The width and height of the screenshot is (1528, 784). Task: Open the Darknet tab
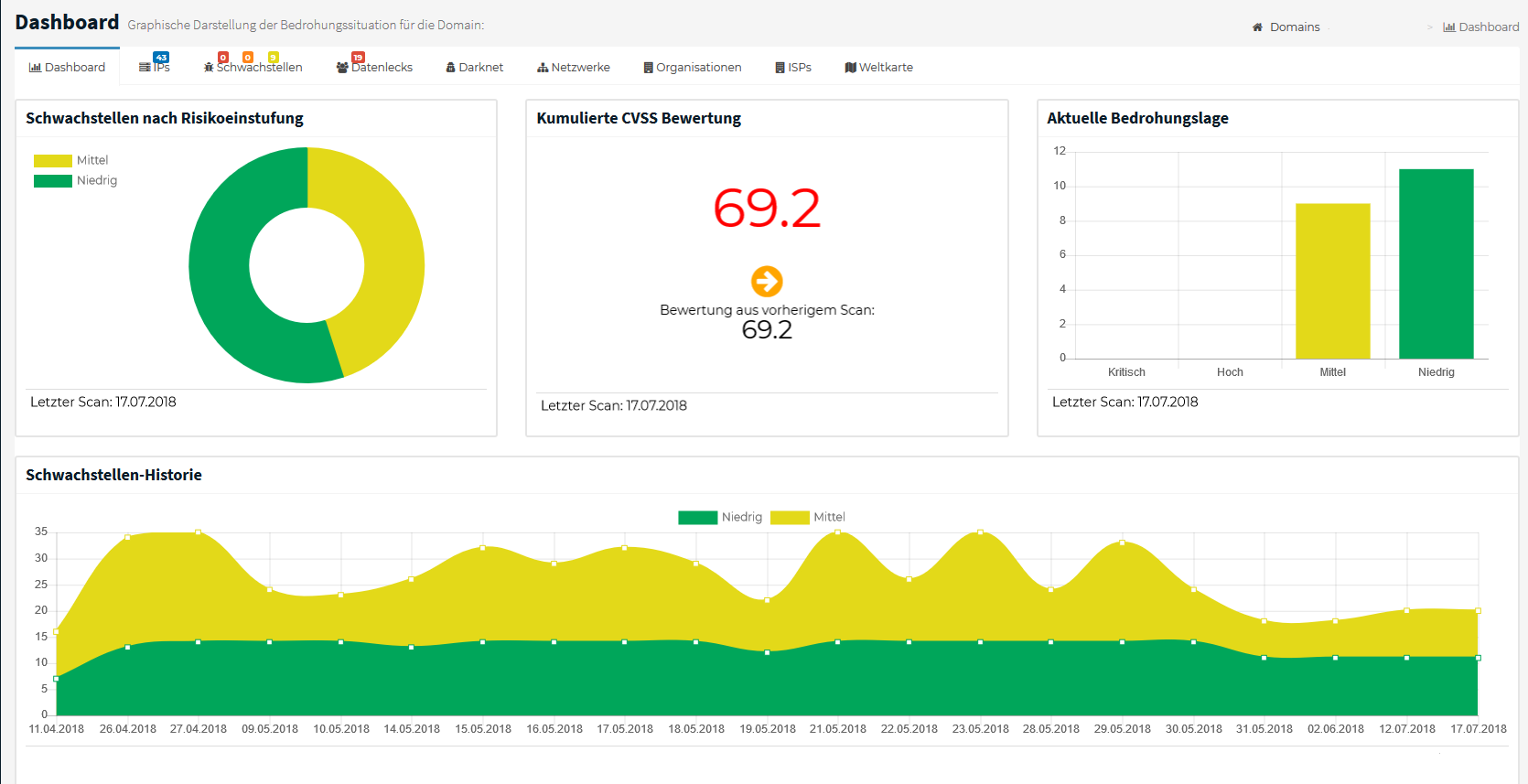pyautogui.click(x=474, y=68)
